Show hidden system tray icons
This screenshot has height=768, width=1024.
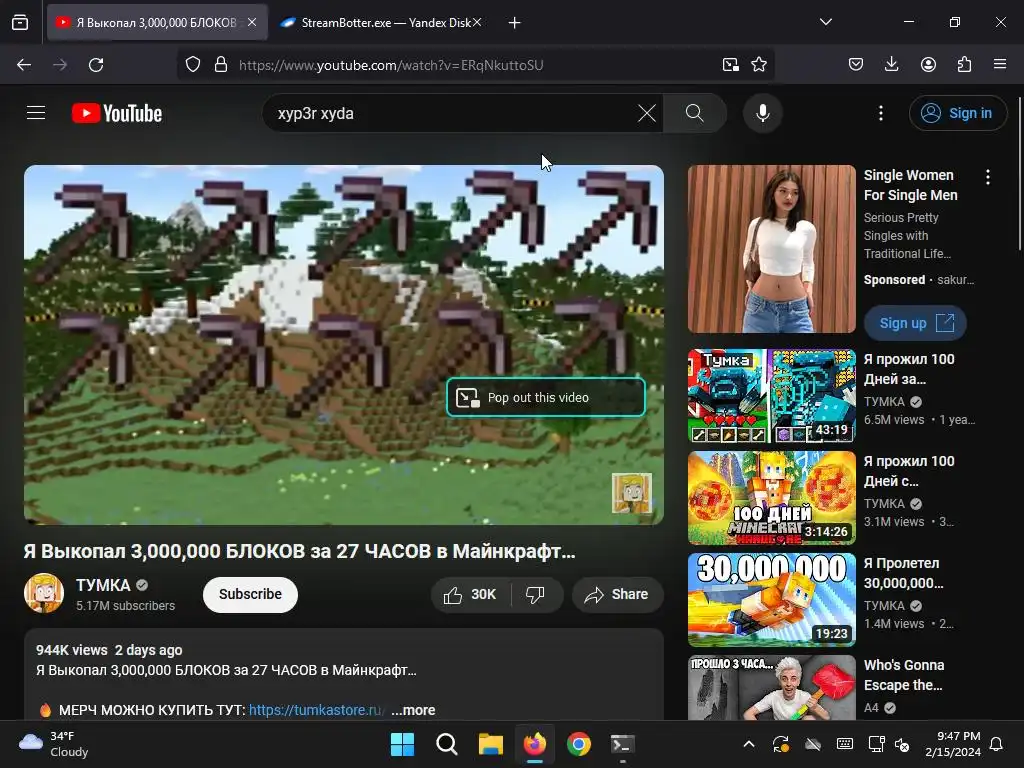[x=749, y=744]
